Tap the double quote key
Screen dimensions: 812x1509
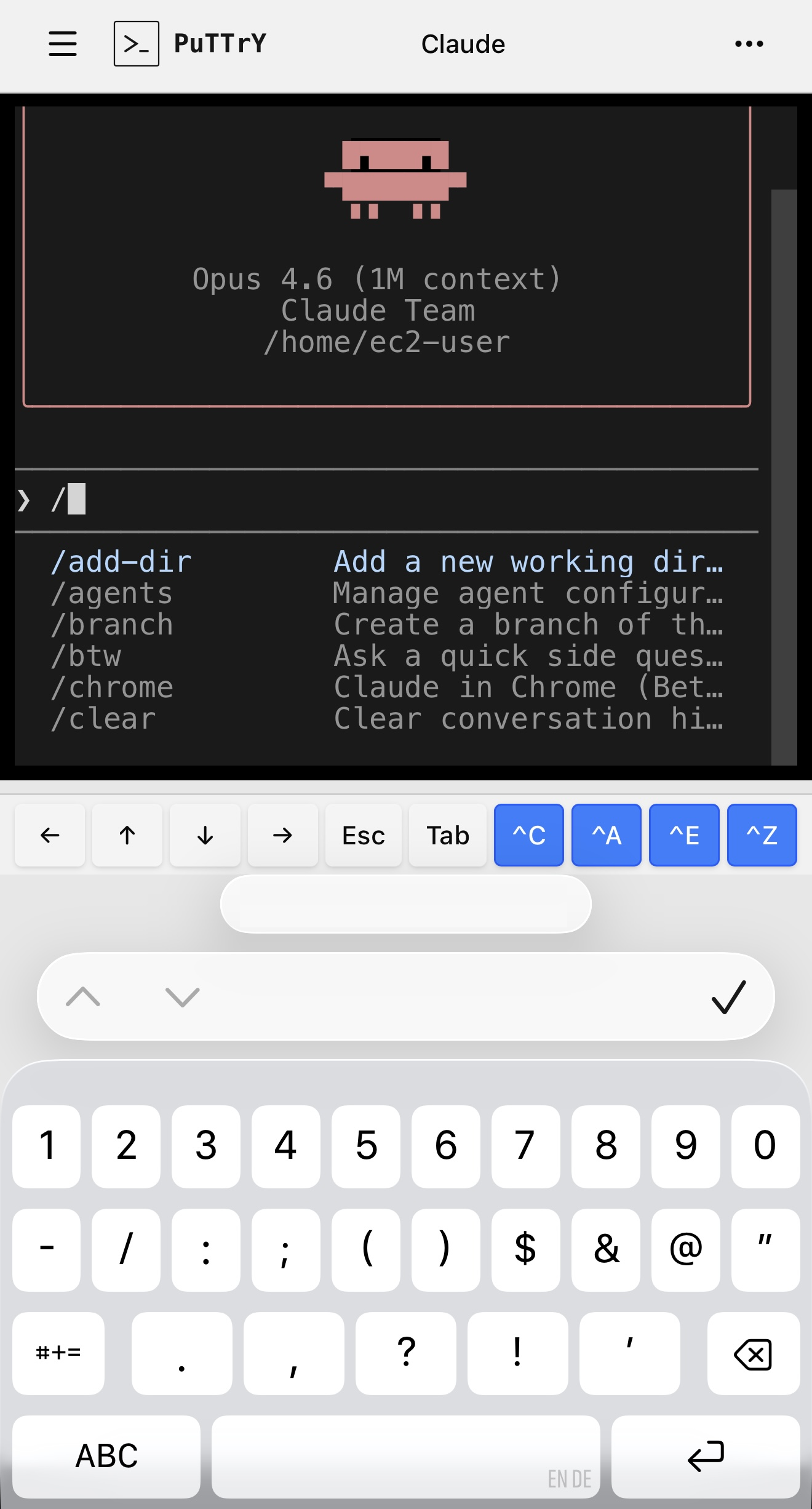[766, 1250]
